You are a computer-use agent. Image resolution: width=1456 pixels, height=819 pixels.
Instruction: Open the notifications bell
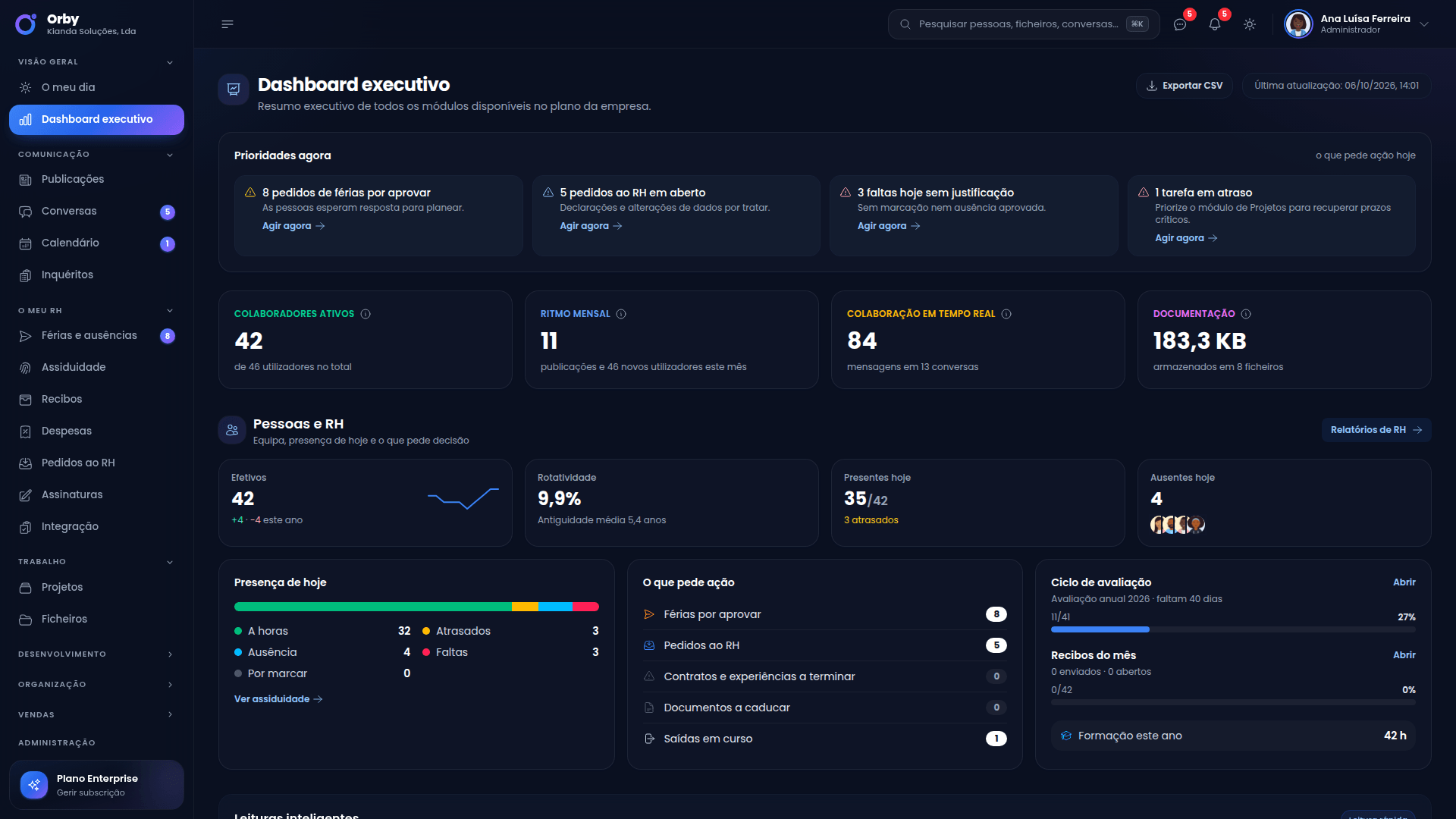pos(1215,24)
